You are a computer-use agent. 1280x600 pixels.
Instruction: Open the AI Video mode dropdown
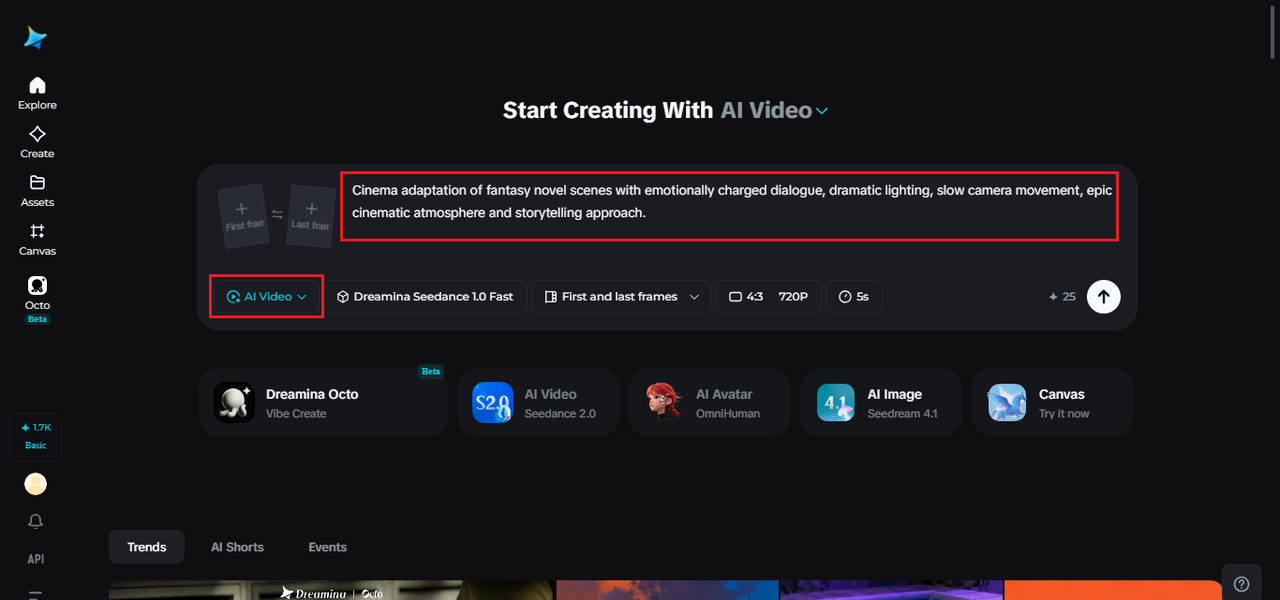tap(267, 297)
